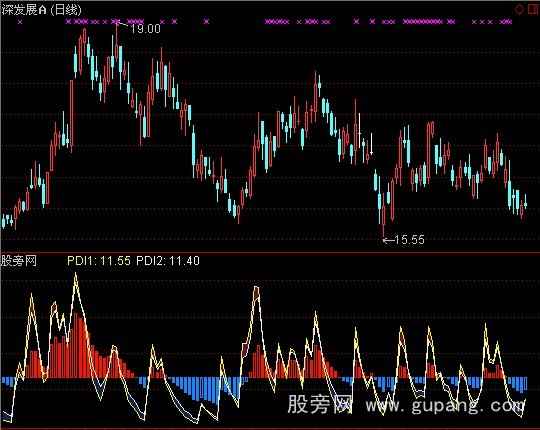Click the 深发展A stock name title
This screenshot has width=540, height=430.
[x=24, y=10]
